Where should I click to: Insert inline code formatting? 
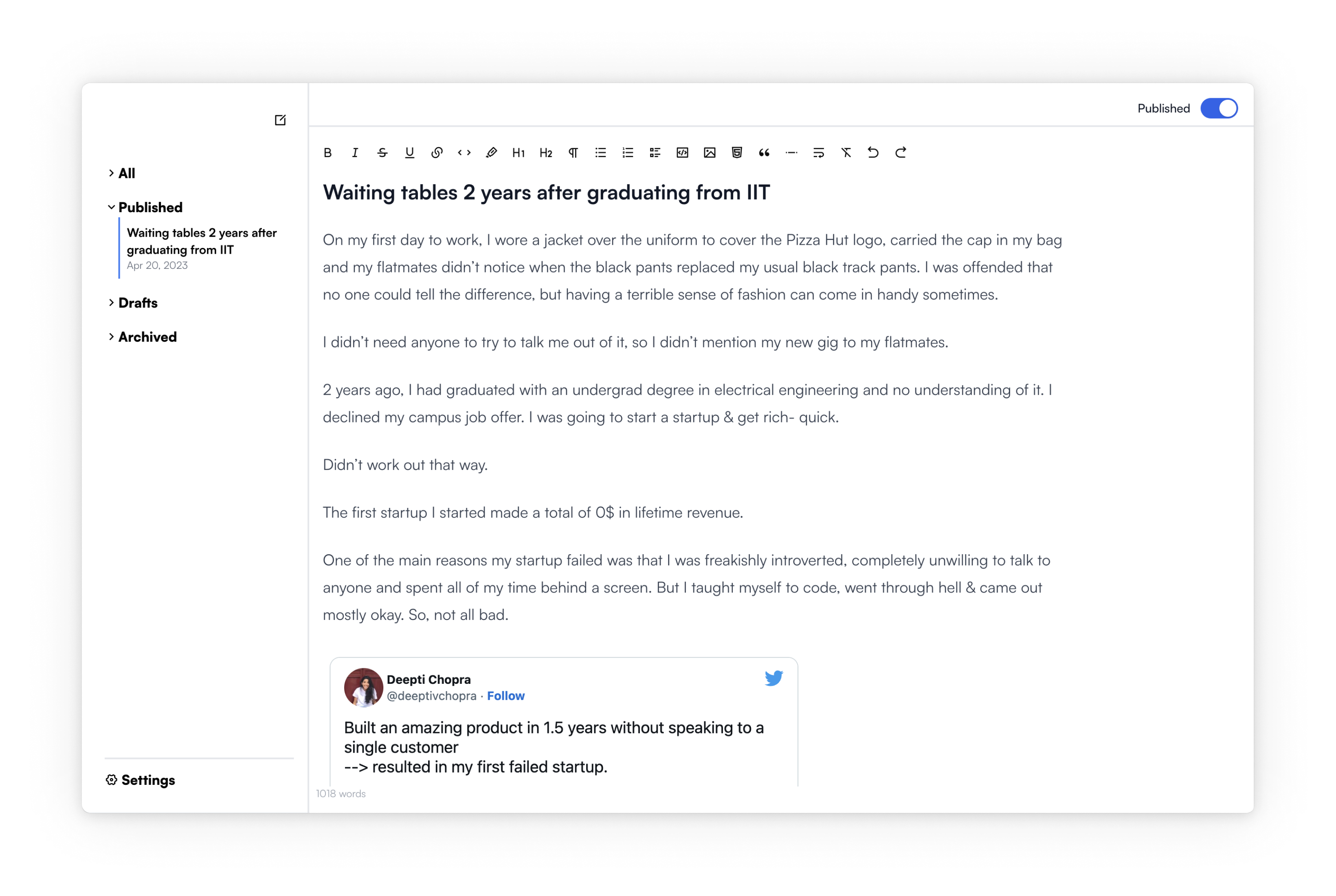[463, 152]
